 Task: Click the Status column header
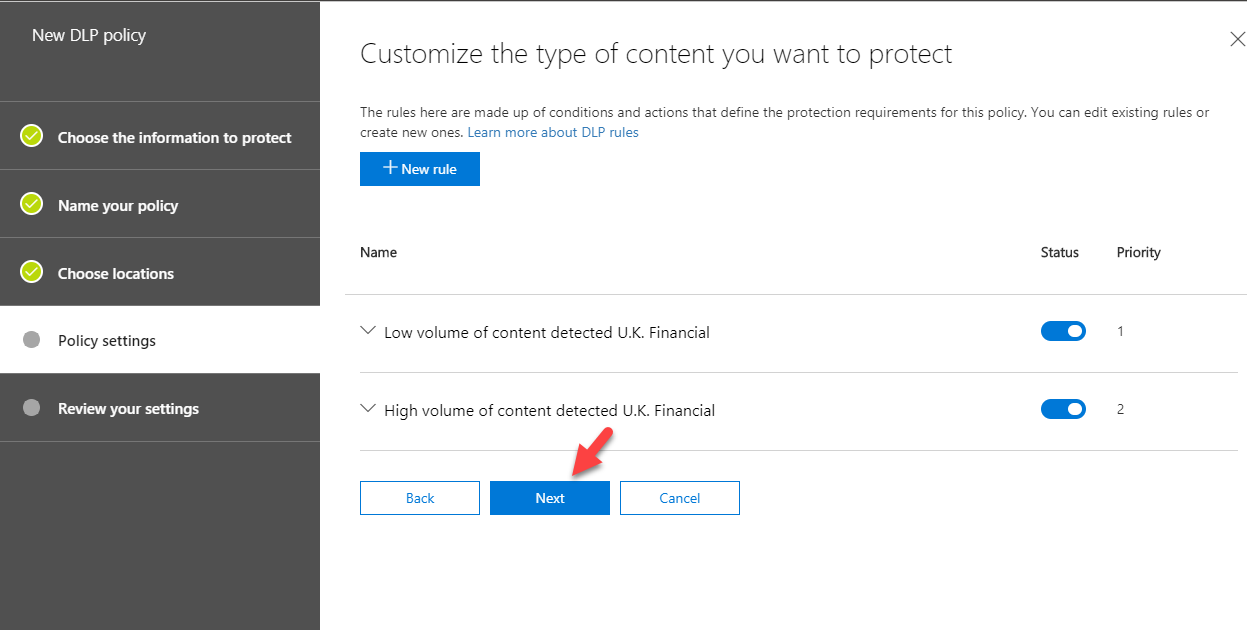pos(1060,252)
